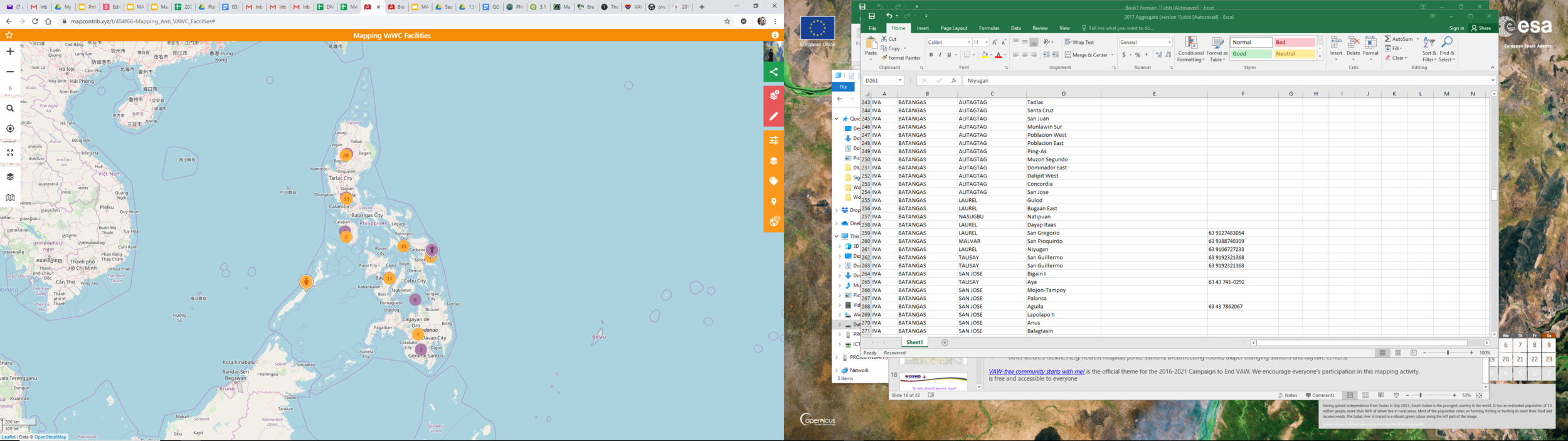Open the orange location pin button

coord(774,201)
